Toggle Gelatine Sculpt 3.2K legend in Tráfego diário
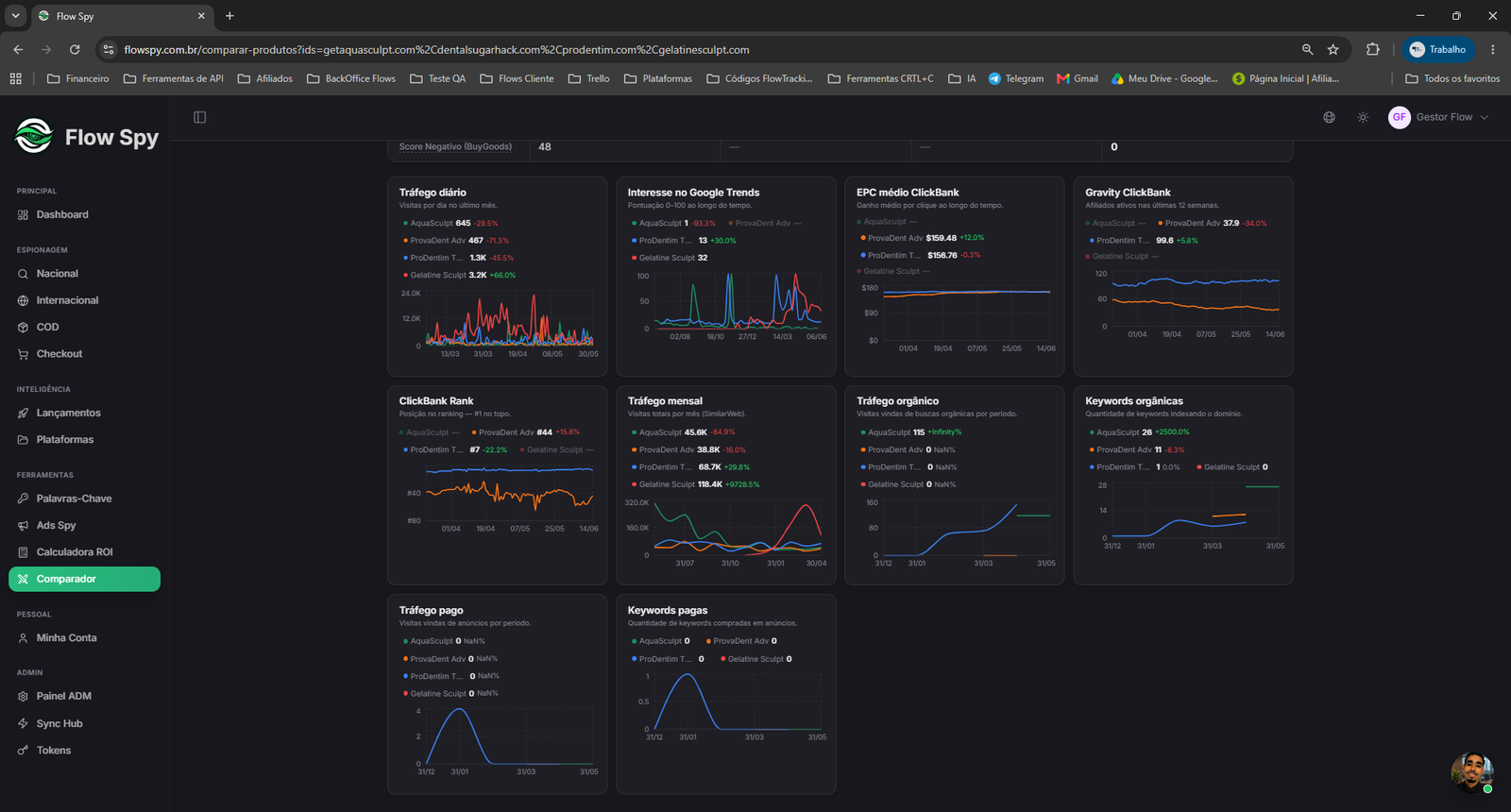 [459, 276]
